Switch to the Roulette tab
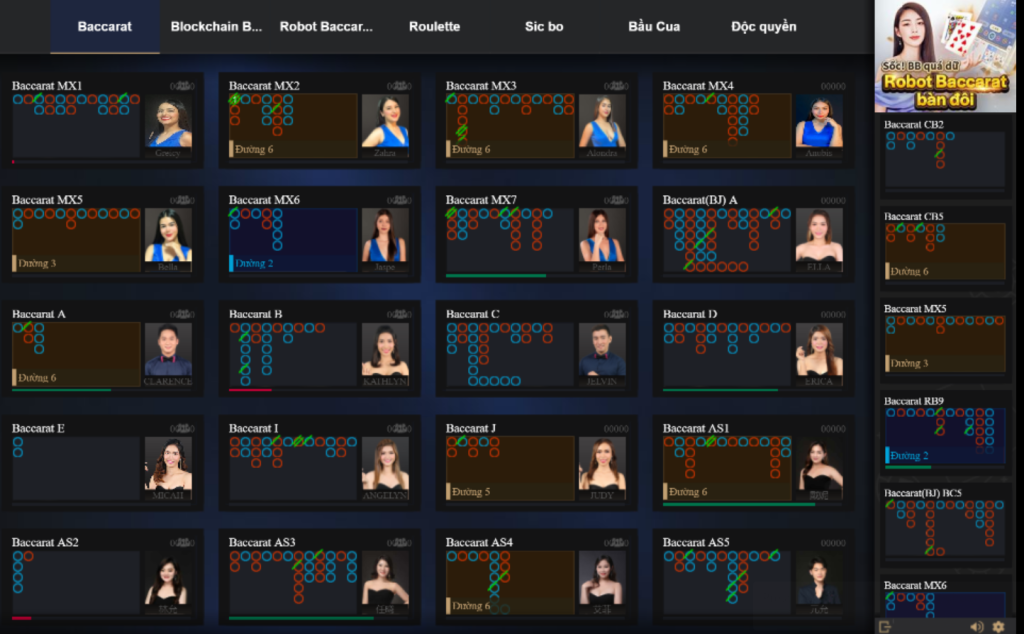The height and width of the screenshot is (634, 1024). point(435,27)
